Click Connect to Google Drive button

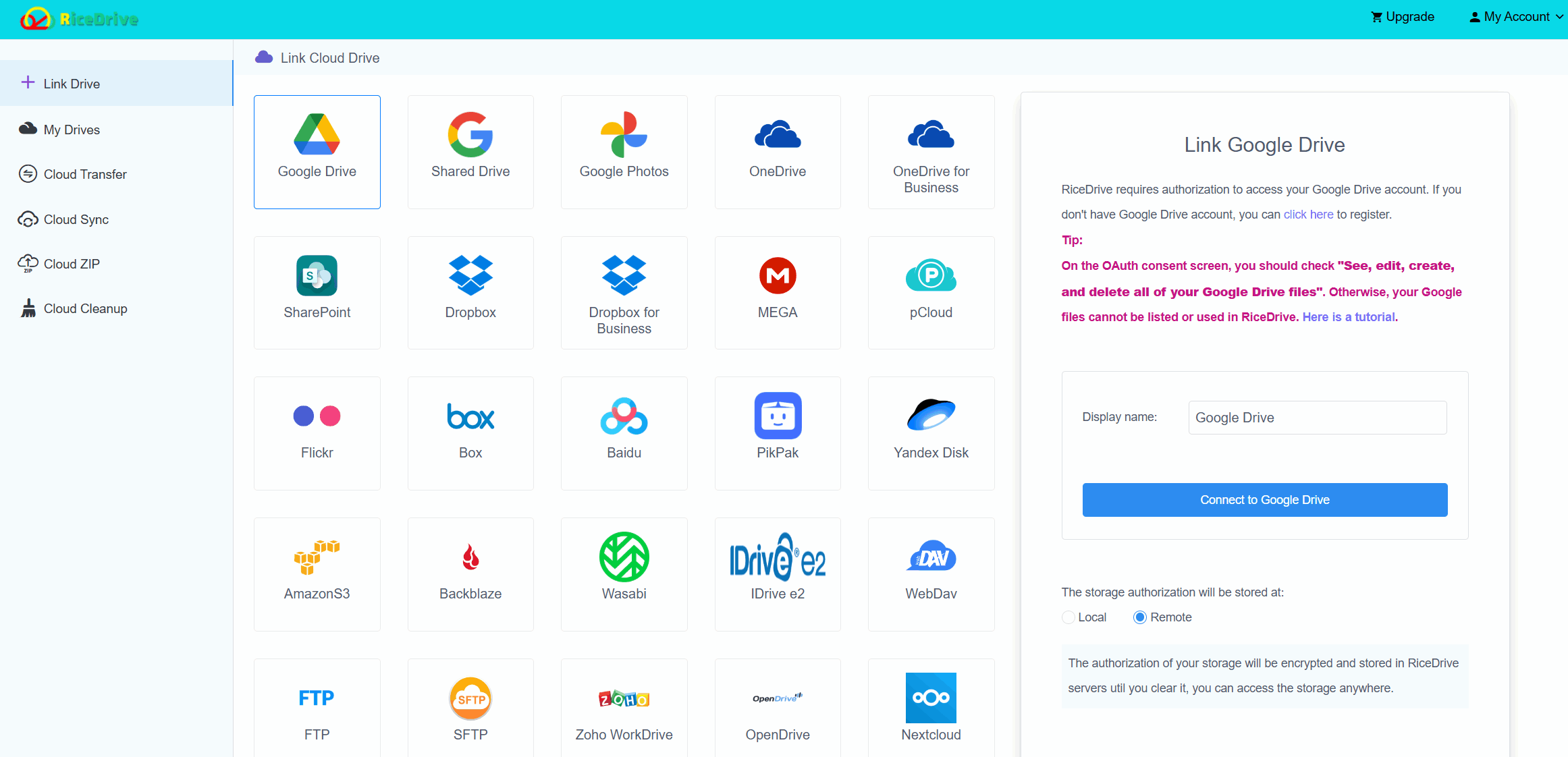click(1264, 500)
